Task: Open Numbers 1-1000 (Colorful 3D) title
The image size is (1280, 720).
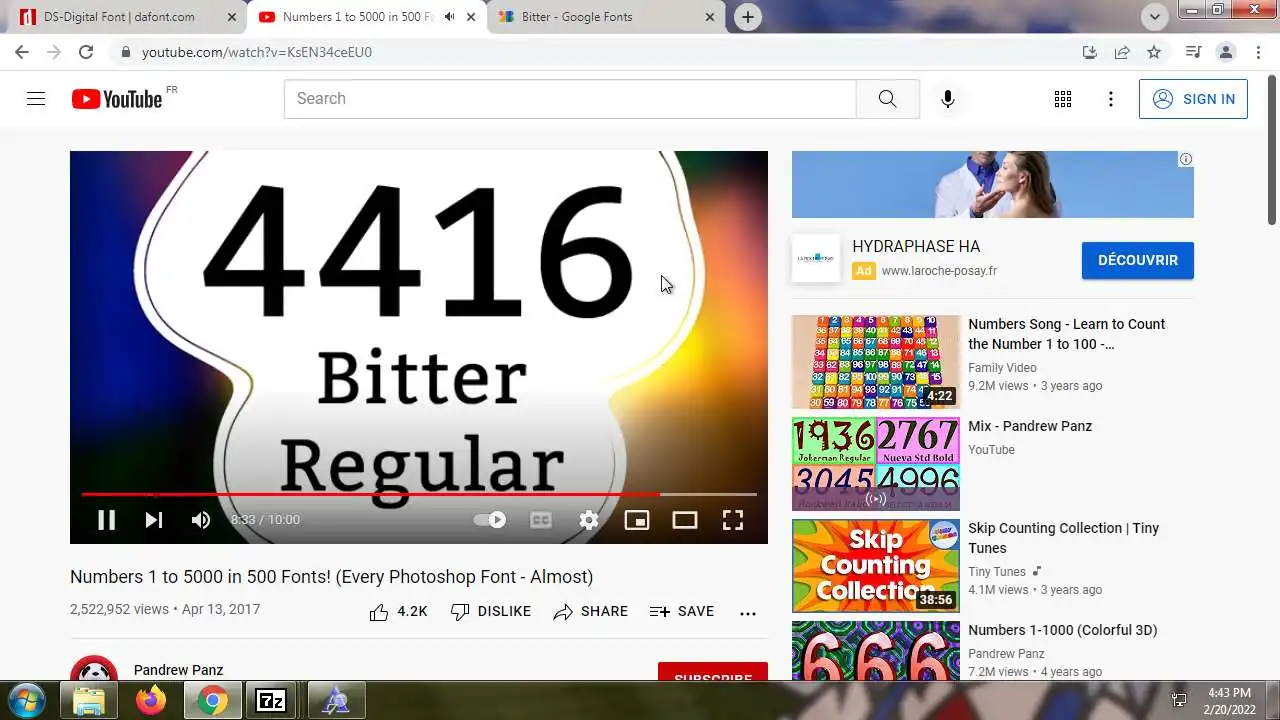Action: 1063,630
